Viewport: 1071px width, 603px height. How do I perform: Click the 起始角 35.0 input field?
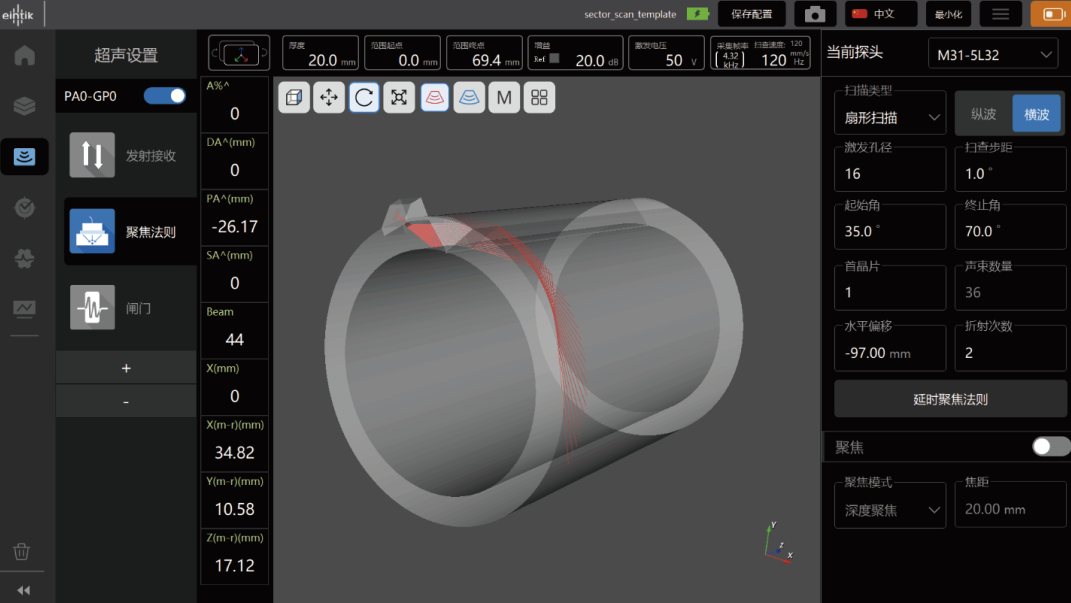[x=889, y=230]
